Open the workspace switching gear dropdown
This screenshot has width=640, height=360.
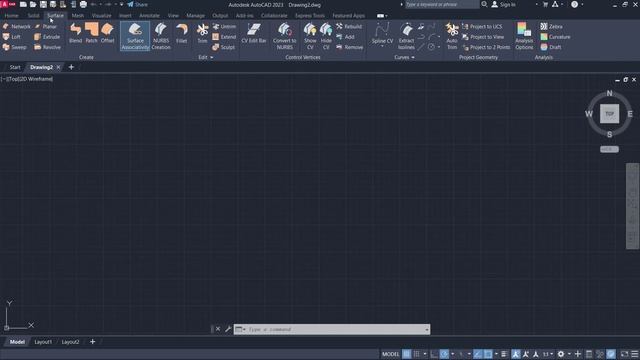[x=569, y=354]
